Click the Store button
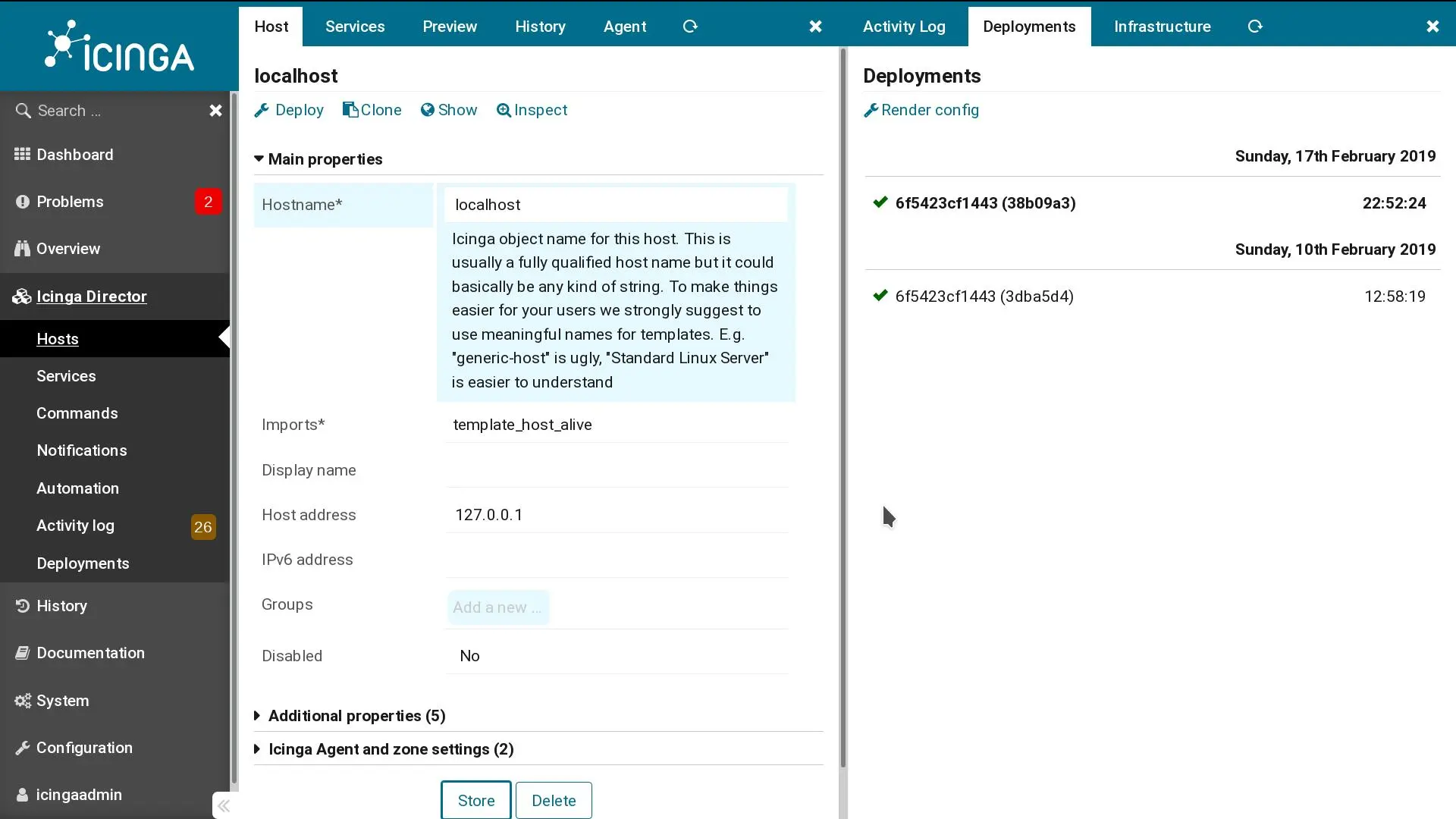 coord(476,801)
